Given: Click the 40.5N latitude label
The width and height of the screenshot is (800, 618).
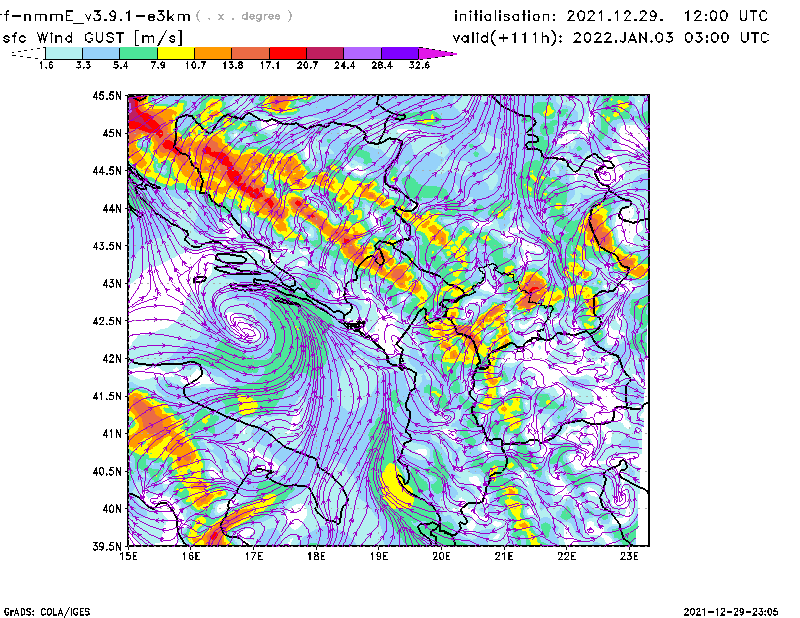Looking at the screenshot, I should (x=107, y=471).
